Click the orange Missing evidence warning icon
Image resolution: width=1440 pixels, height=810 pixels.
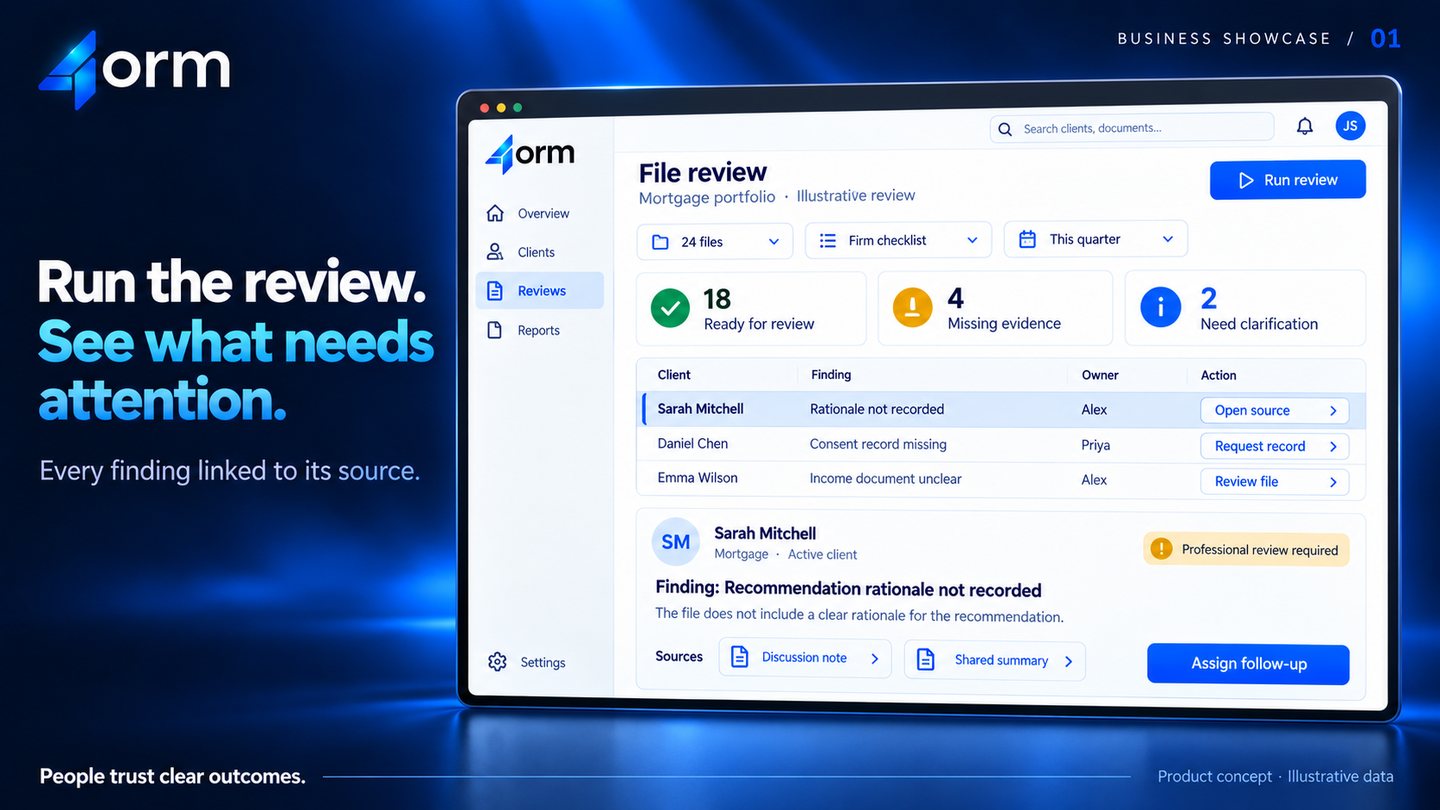(912, 308)
